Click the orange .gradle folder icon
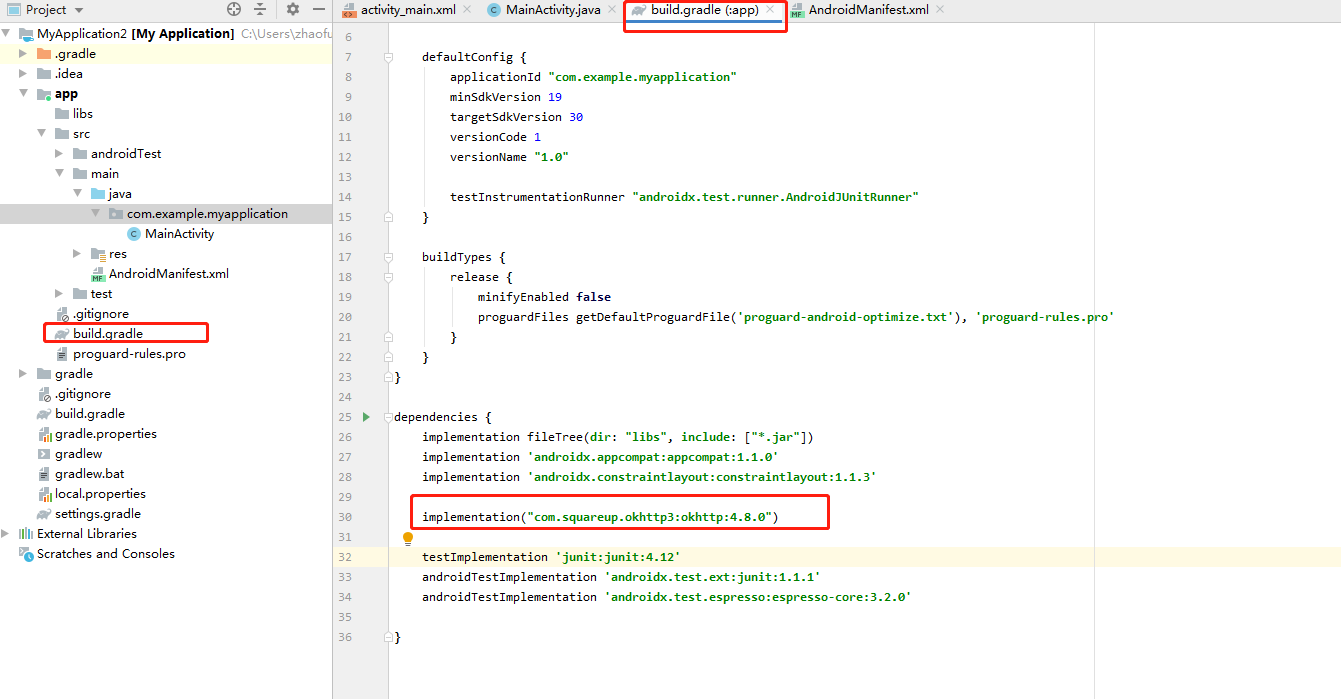The width and height of the screenshot is (1341, 699). [x=44, y=54]
